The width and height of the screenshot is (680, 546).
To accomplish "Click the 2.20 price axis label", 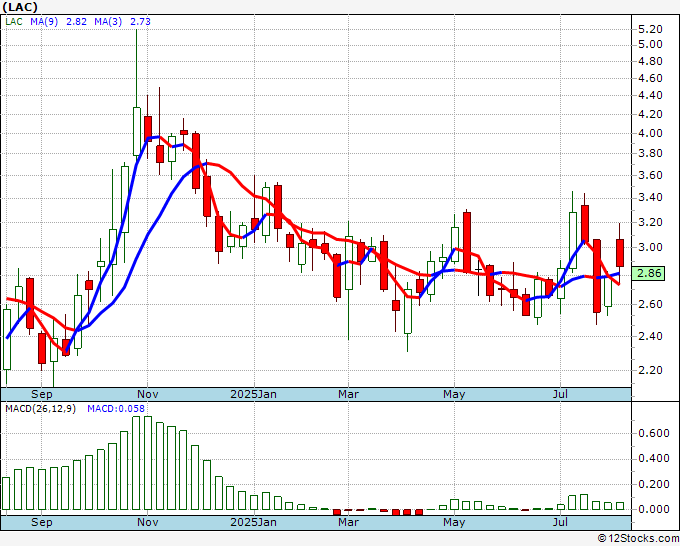I will [x=651, y=370].
